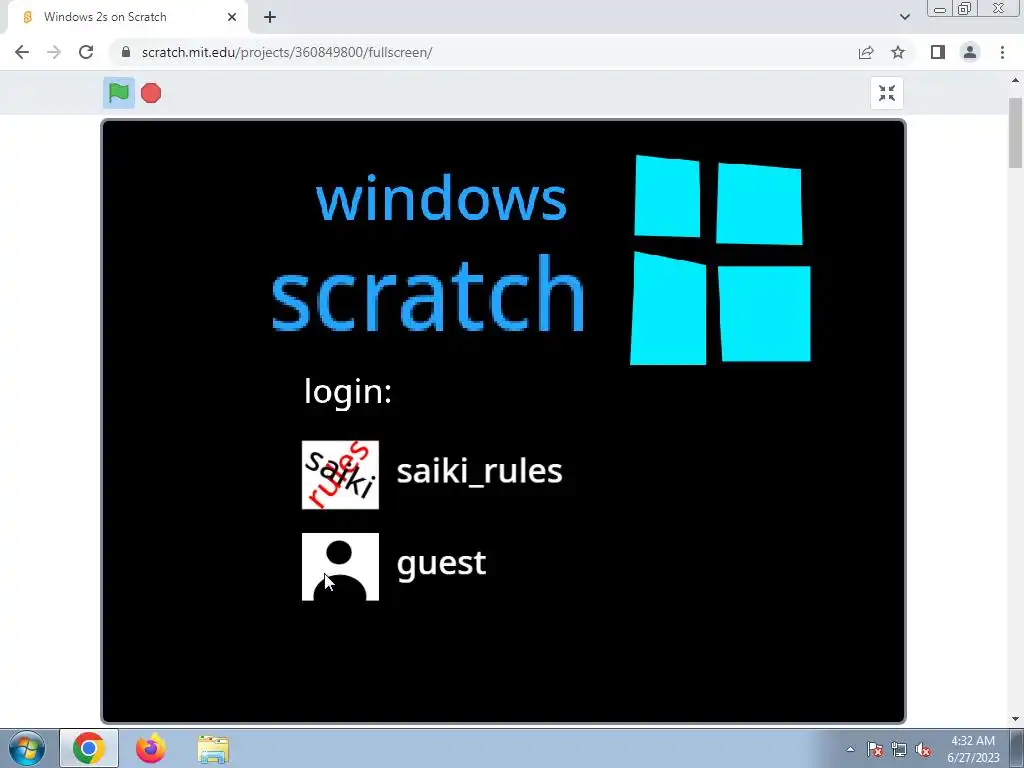Log in as saiki_rules username text

point(479,471)
